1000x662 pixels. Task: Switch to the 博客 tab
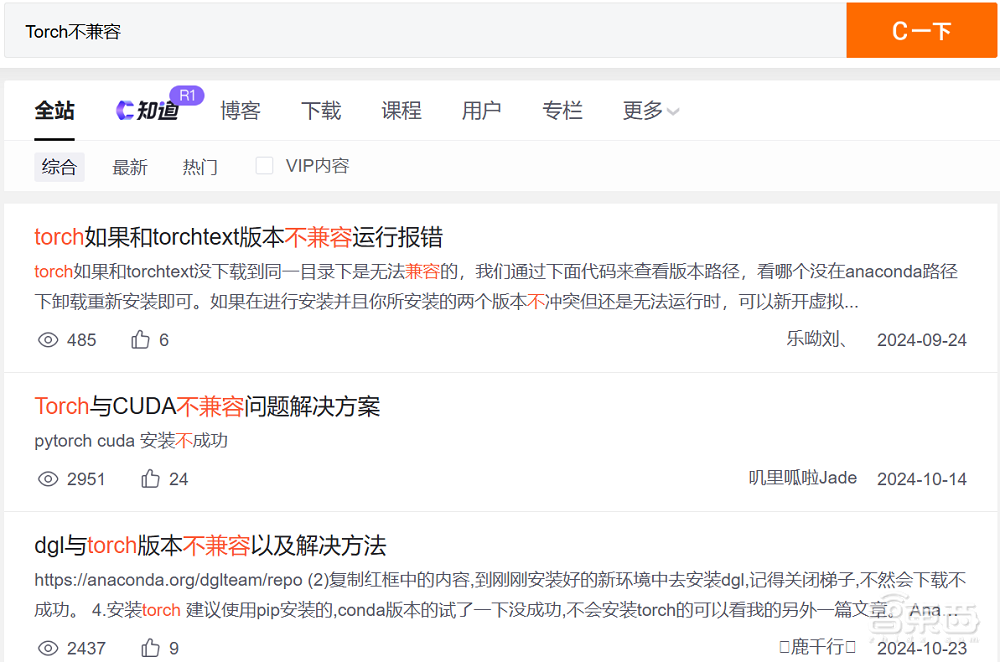click(240, 111)
